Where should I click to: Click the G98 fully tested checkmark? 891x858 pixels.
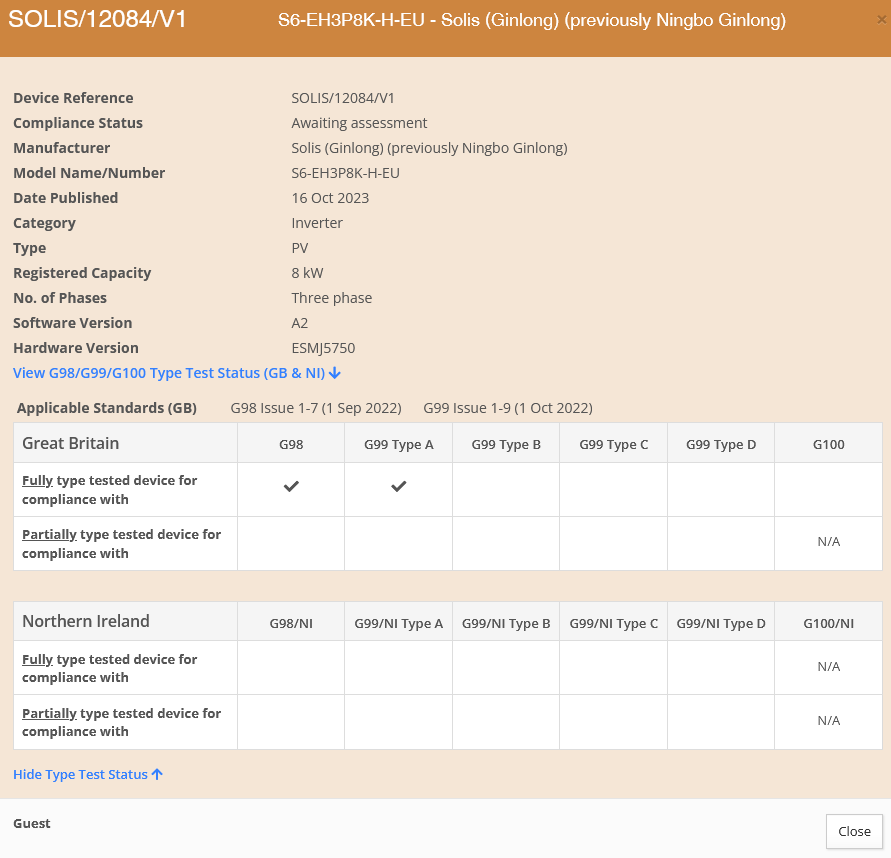pyautogui.click(x=291, y=486)
